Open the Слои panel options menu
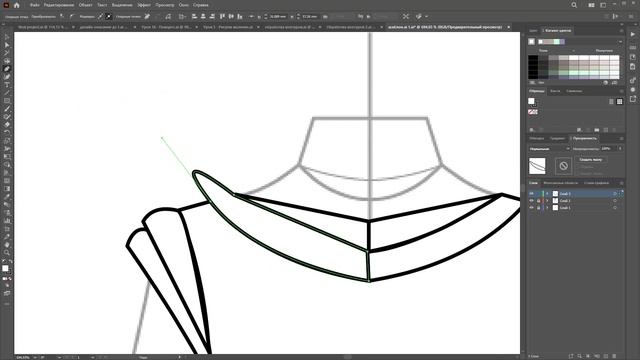640x360 pixels. click(621, 183)
